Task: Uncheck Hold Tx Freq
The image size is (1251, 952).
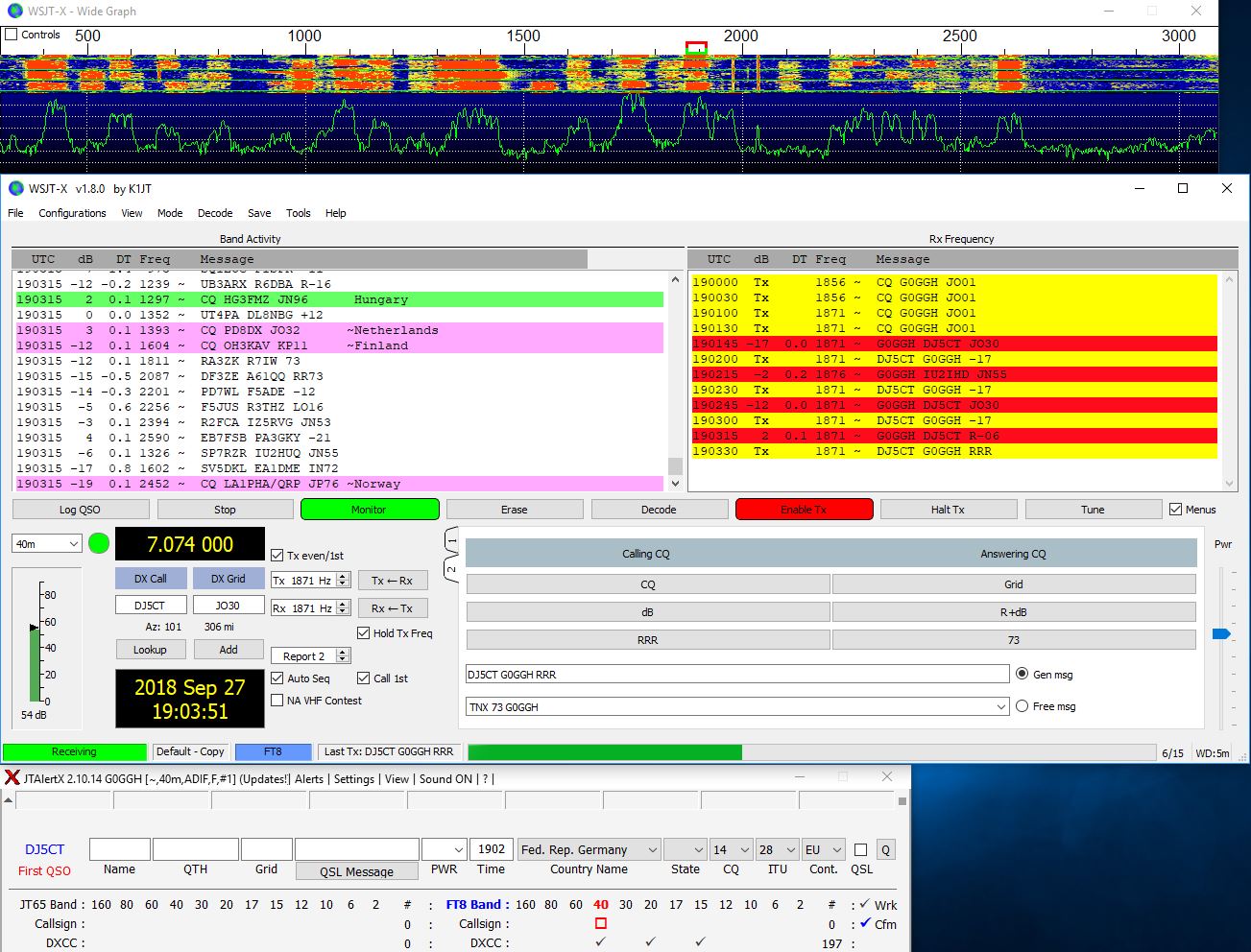Action: pos(364,632)
